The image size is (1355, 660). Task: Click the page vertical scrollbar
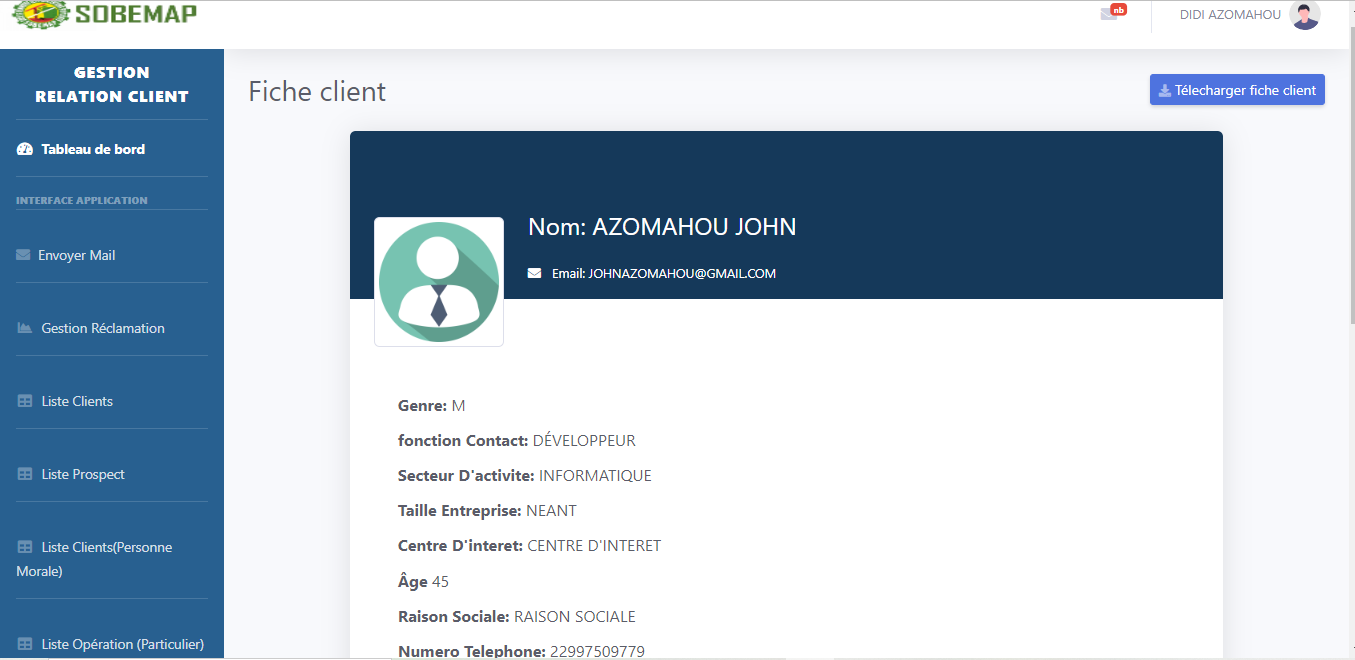pos(1350,200)
